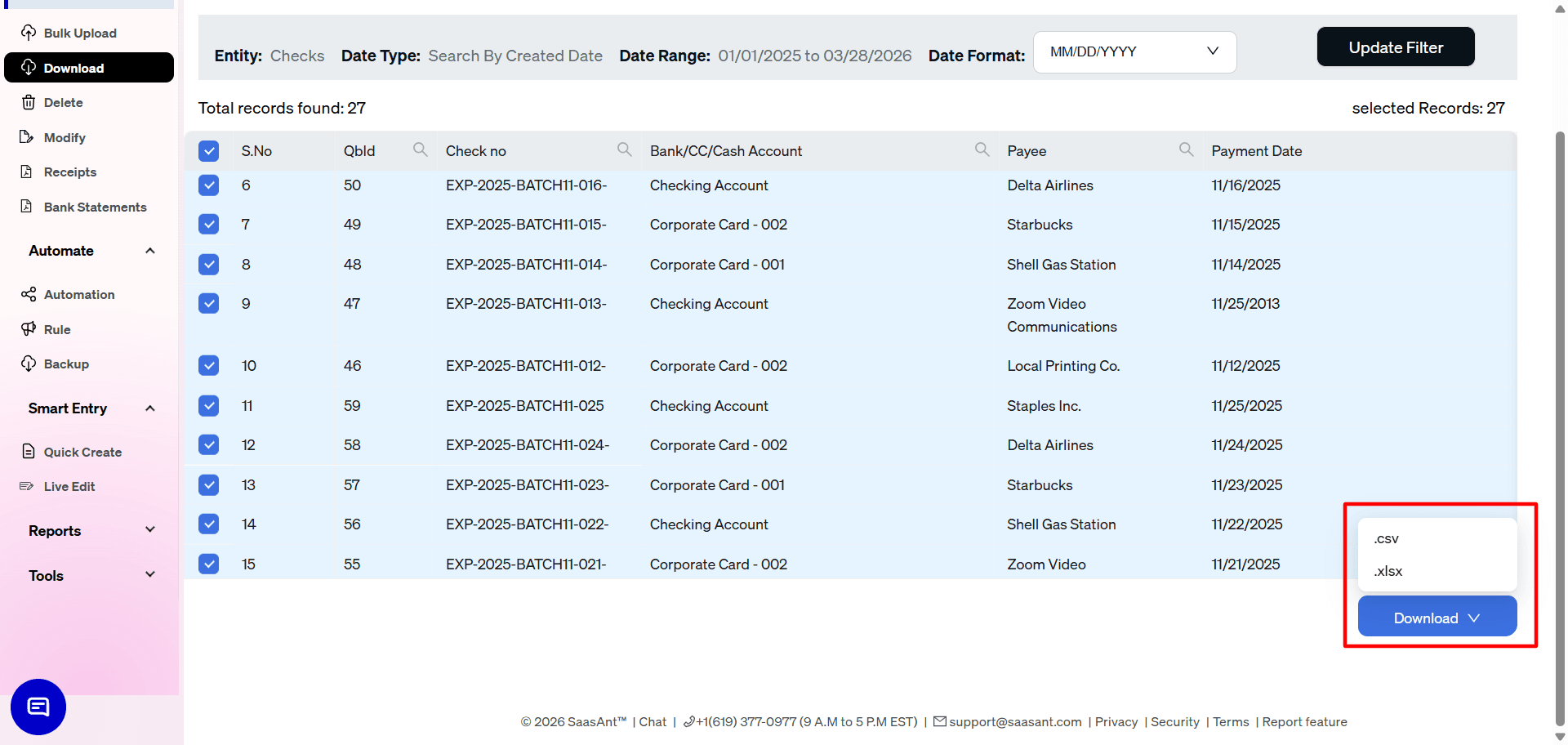Open Bank Statements from the sidebar
Screen dimensions: 1568x745
29,207
